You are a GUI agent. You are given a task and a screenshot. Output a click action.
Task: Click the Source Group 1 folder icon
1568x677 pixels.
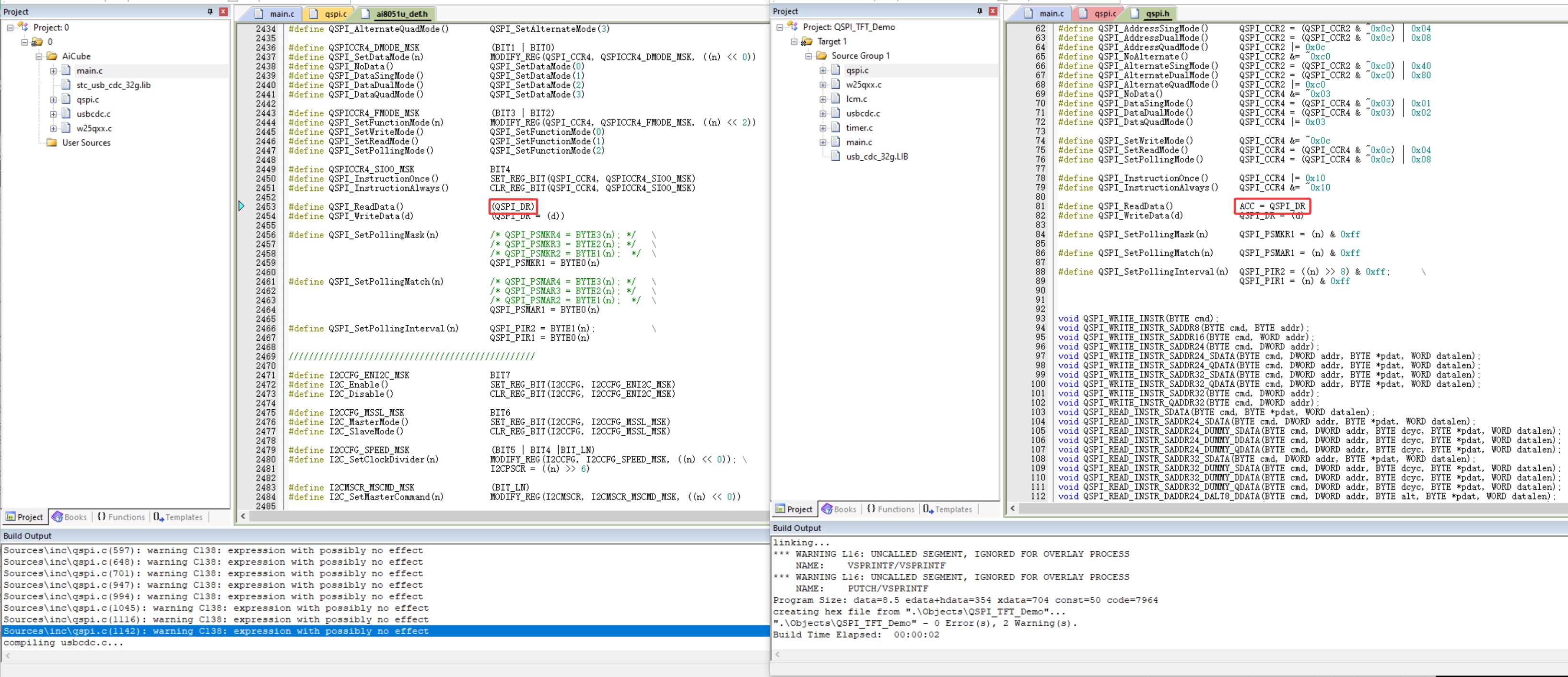click(821, 55)
